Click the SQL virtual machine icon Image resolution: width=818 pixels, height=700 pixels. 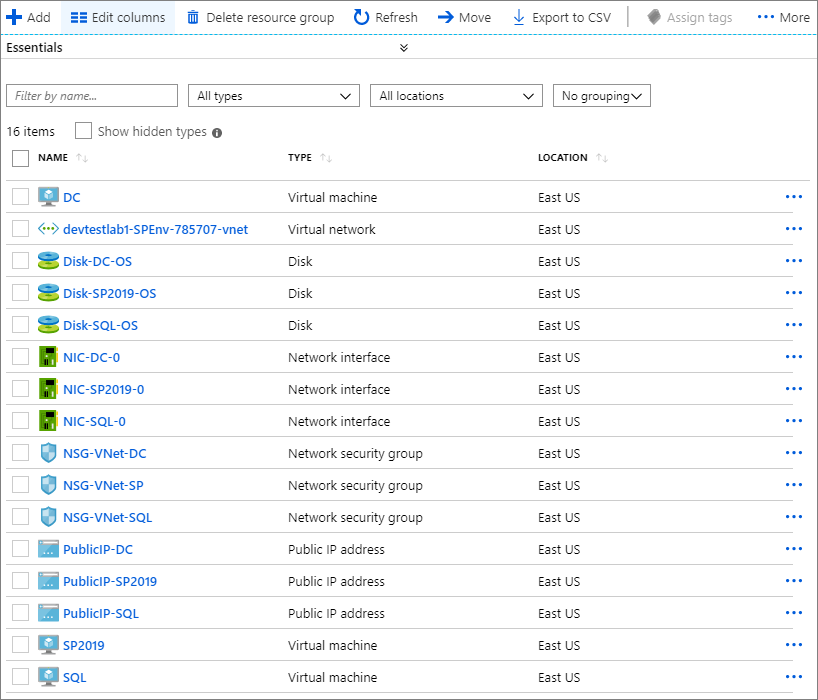coord(49,677)
